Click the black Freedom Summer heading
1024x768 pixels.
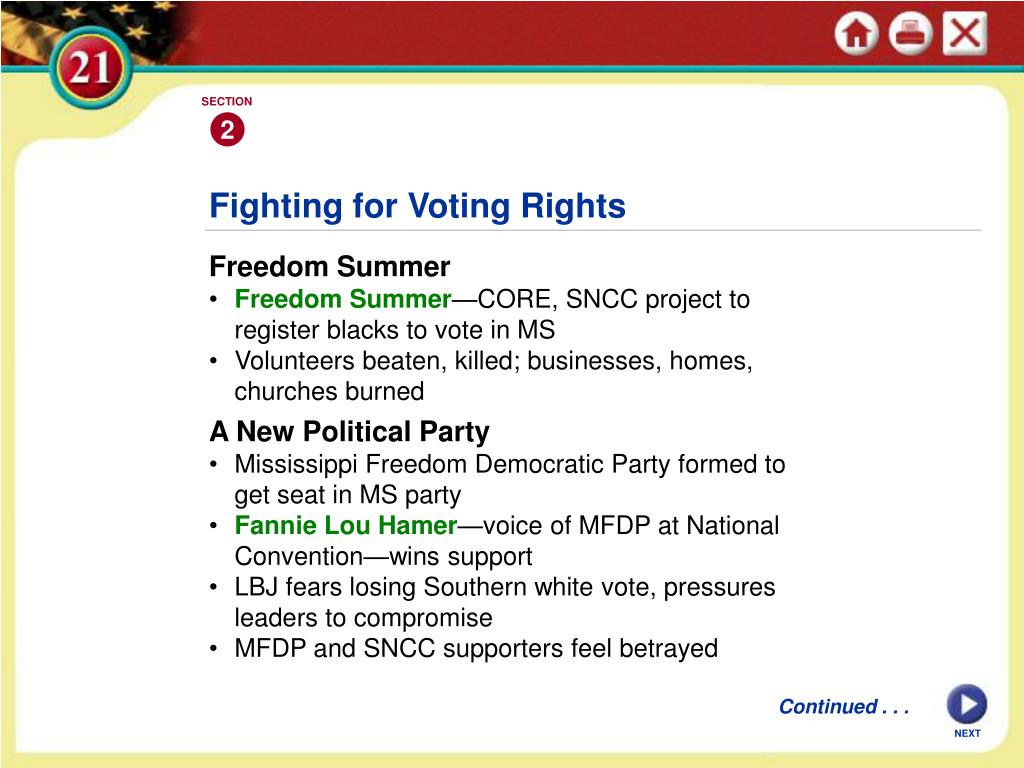pos(330,266)
